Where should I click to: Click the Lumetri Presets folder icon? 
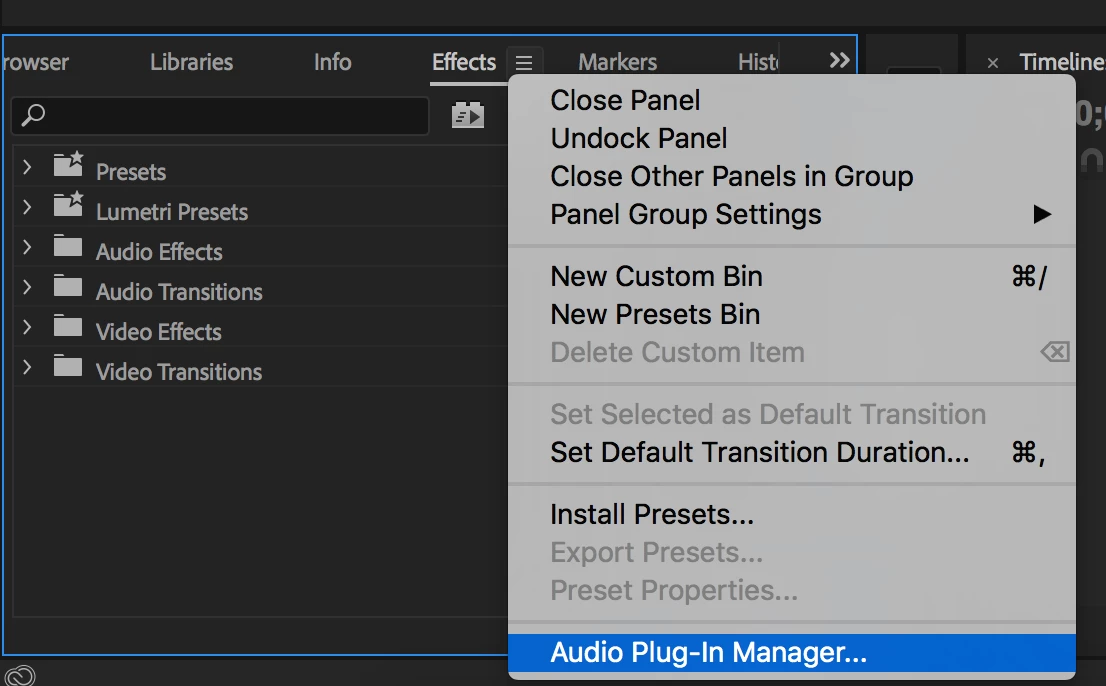(68, 206)
